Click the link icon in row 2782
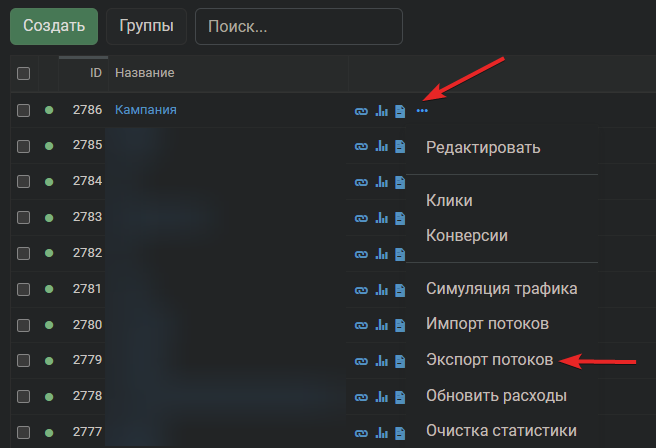 pyautogui.click(x=361, y=255)
